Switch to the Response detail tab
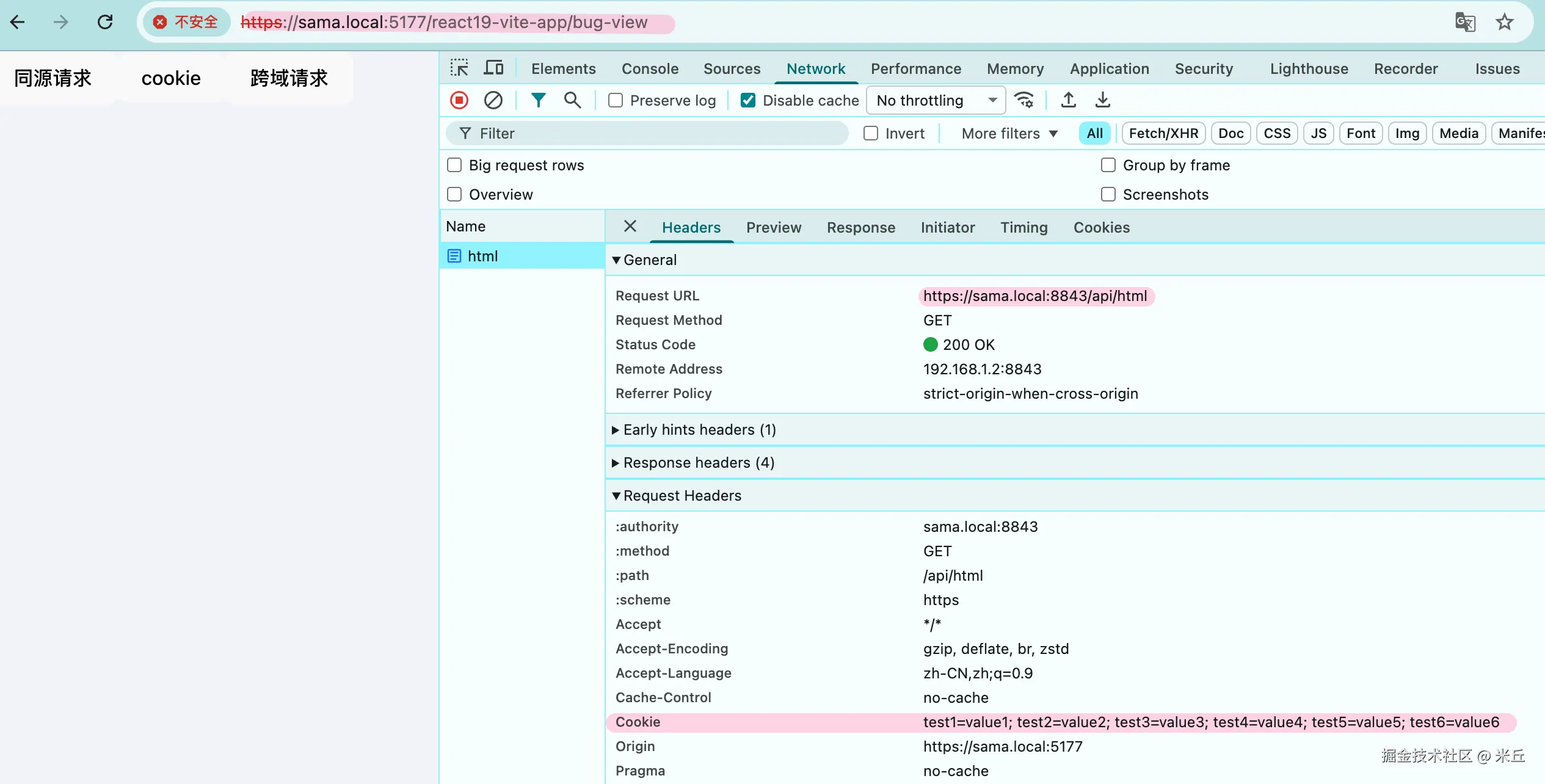Image resolution: width=1545 pixels, height=784 pixels. pyautogui.click(x=860, y=227)
